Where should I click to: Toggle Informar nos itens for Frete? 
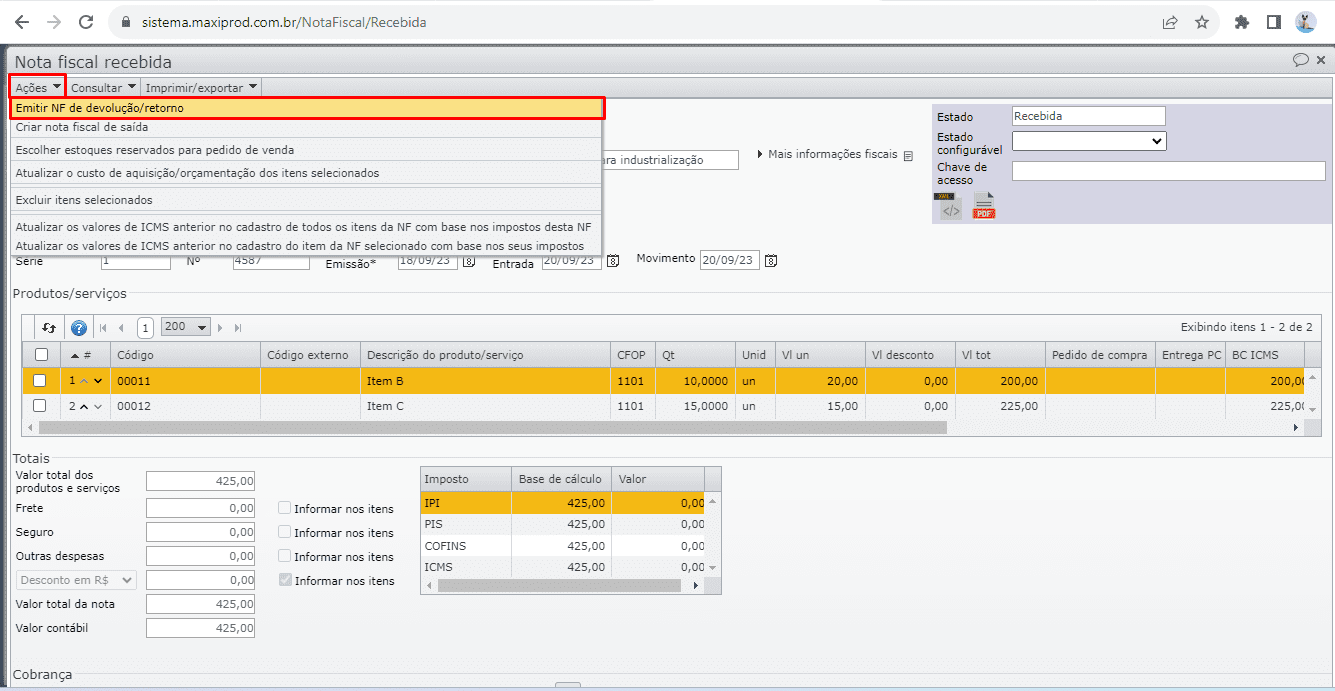(285, 508)
